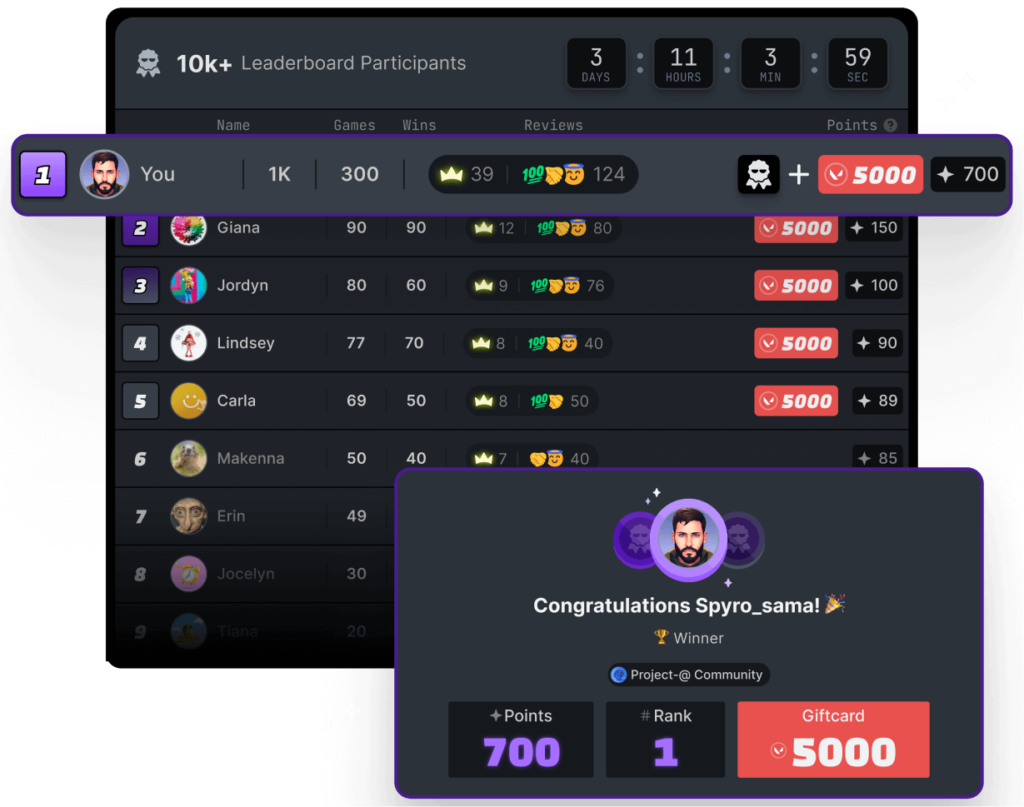Open the Project-@ Community tag
1024x807 pixels.
click(x=689, y=674)
